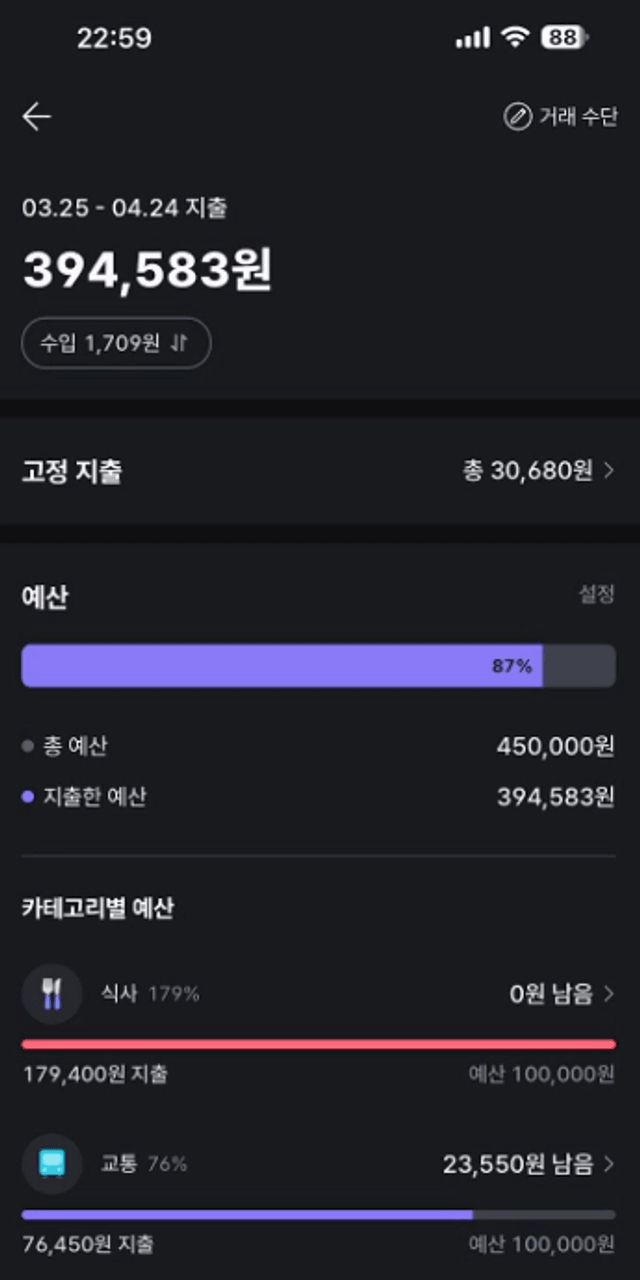This screenshot has width=640, height=1280.
Task: Tap the 거래 수단 text button
Action: point(578,117)
